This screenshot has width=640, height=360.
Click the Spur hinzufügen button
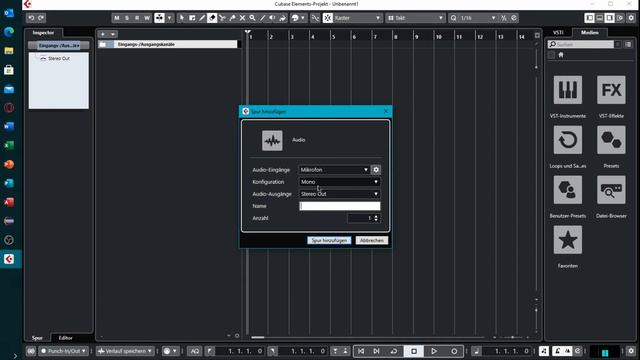(329, 240)
